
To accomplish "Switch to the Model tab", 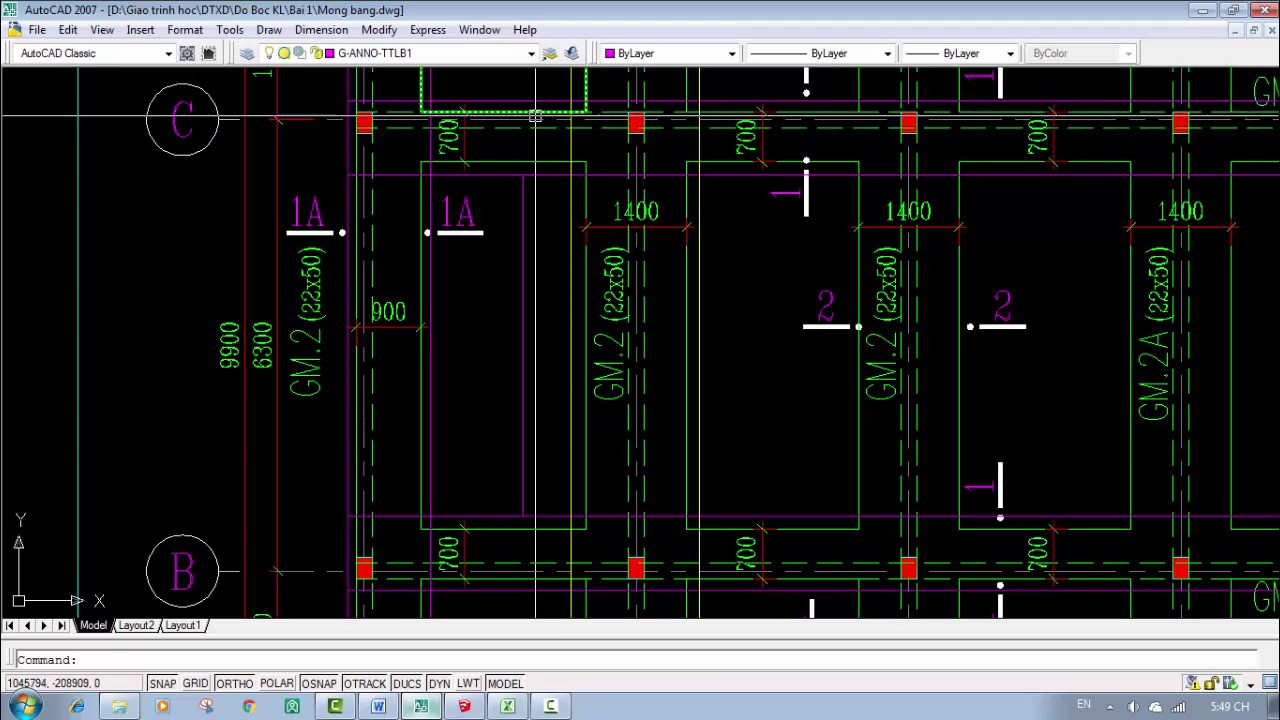I will (x=93, y=626).
